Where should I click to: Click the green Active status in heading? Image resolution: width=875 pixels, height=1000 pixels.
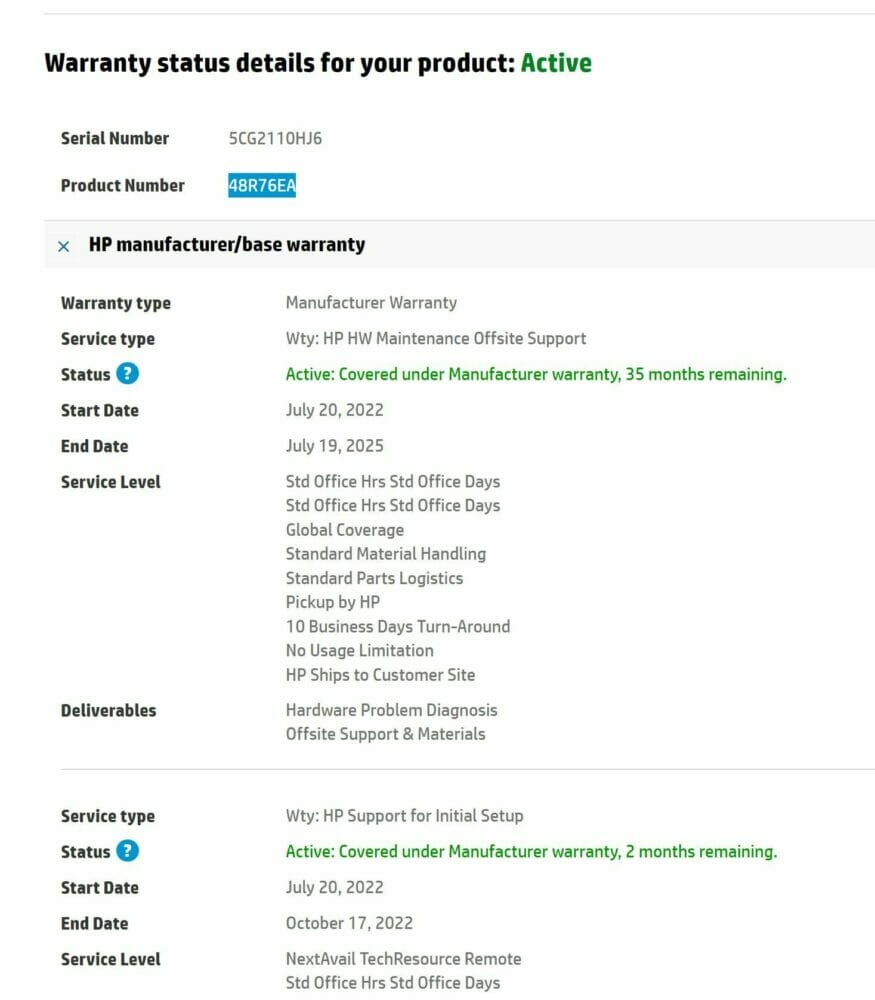(x=556, y=62)
